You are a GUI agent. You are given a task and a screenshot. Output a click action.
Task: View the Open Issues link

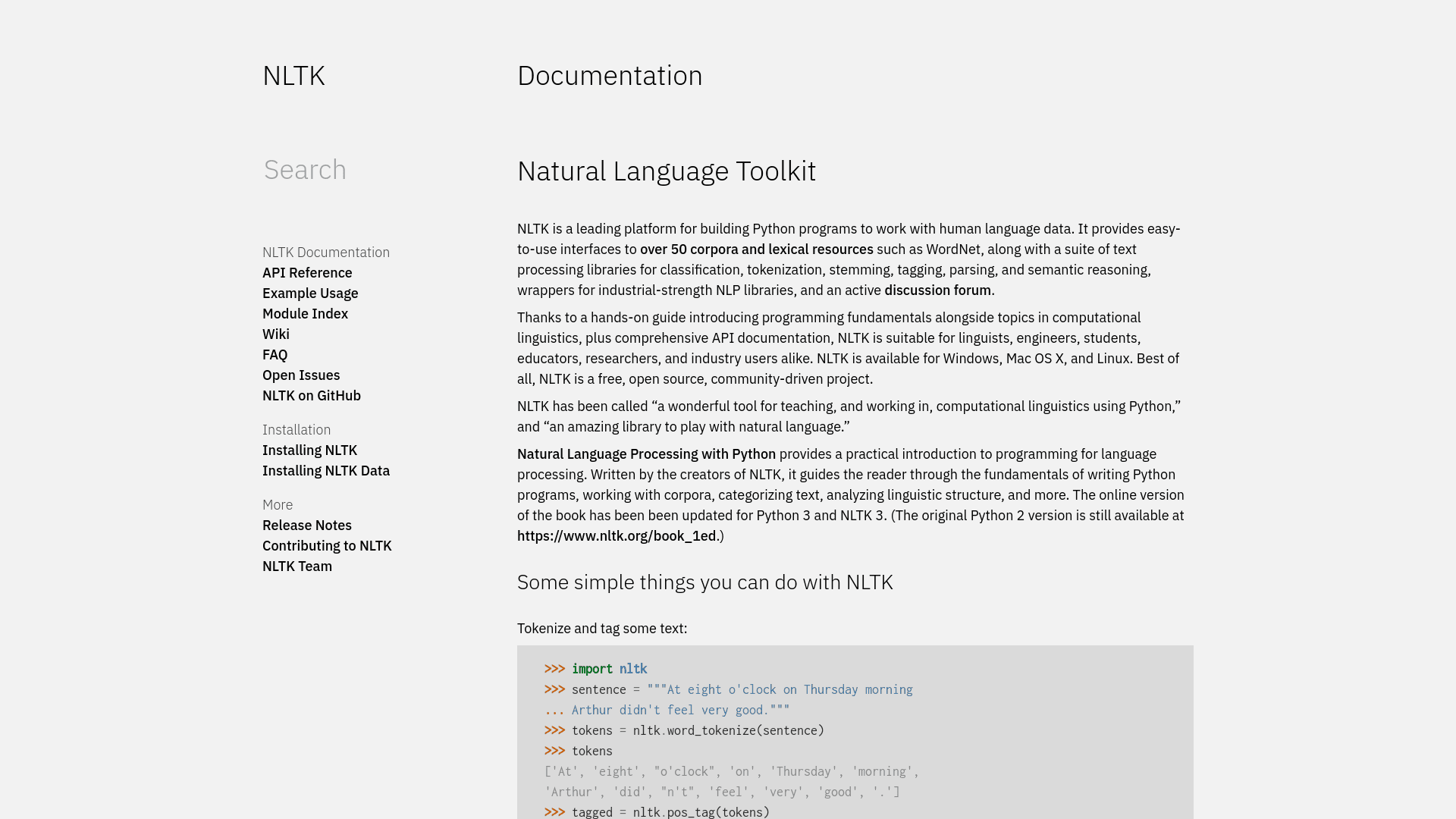coord(301,375)
